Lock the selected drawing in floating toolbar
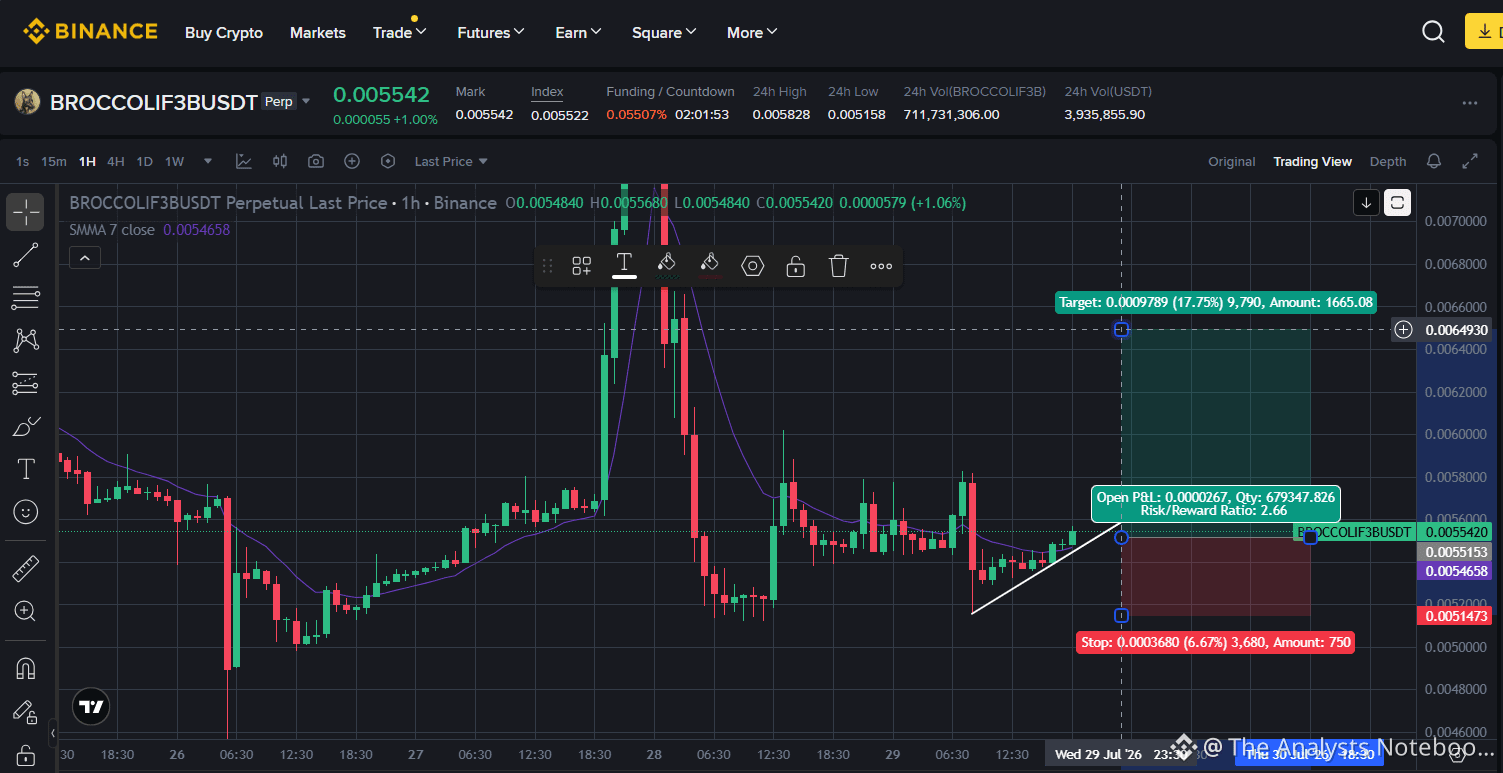The height and width of the screenshot is (773, 1503). (796, 266)
